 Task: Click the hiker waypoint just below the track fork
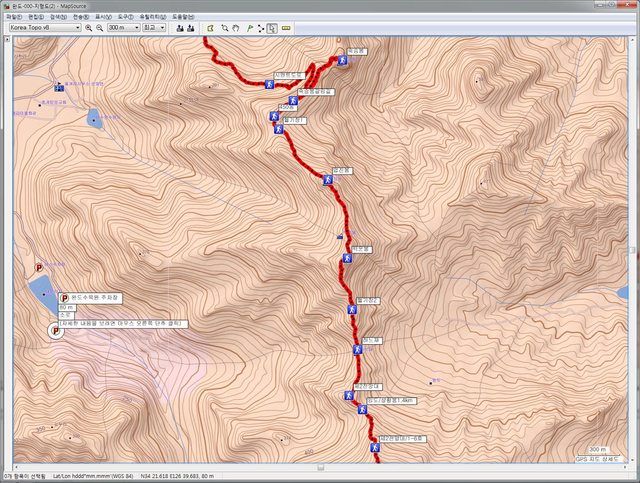293,100
